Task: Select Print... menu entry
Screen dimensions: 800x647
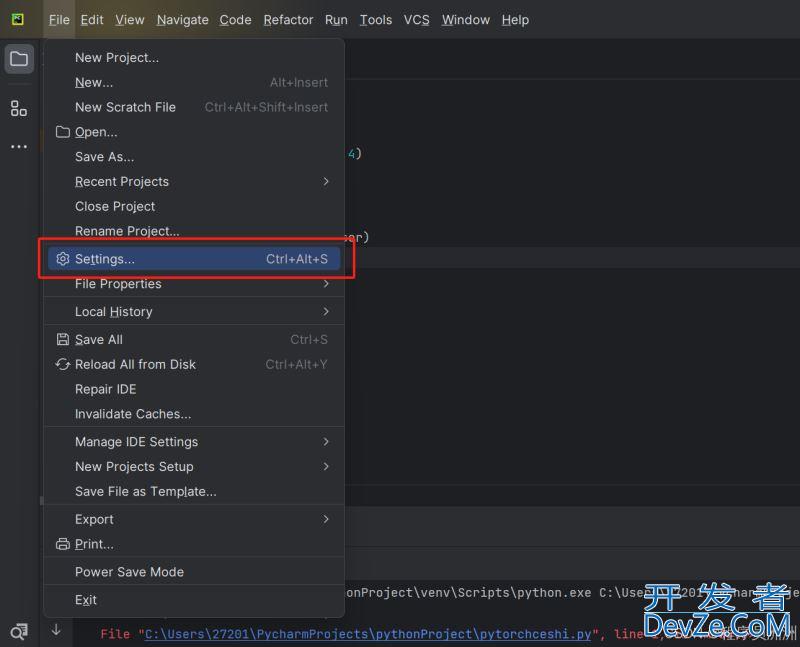Action: 194,544
